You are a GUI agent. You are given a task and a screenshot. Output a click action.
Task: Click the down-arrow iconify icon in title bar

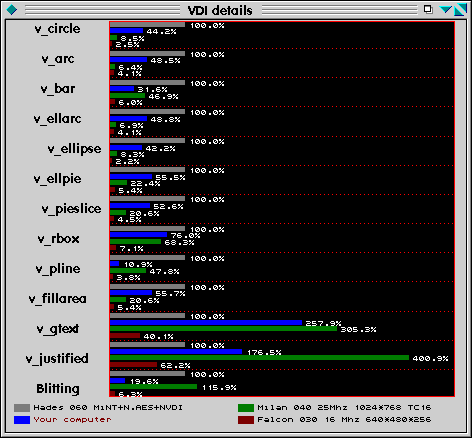pos(445,10)
